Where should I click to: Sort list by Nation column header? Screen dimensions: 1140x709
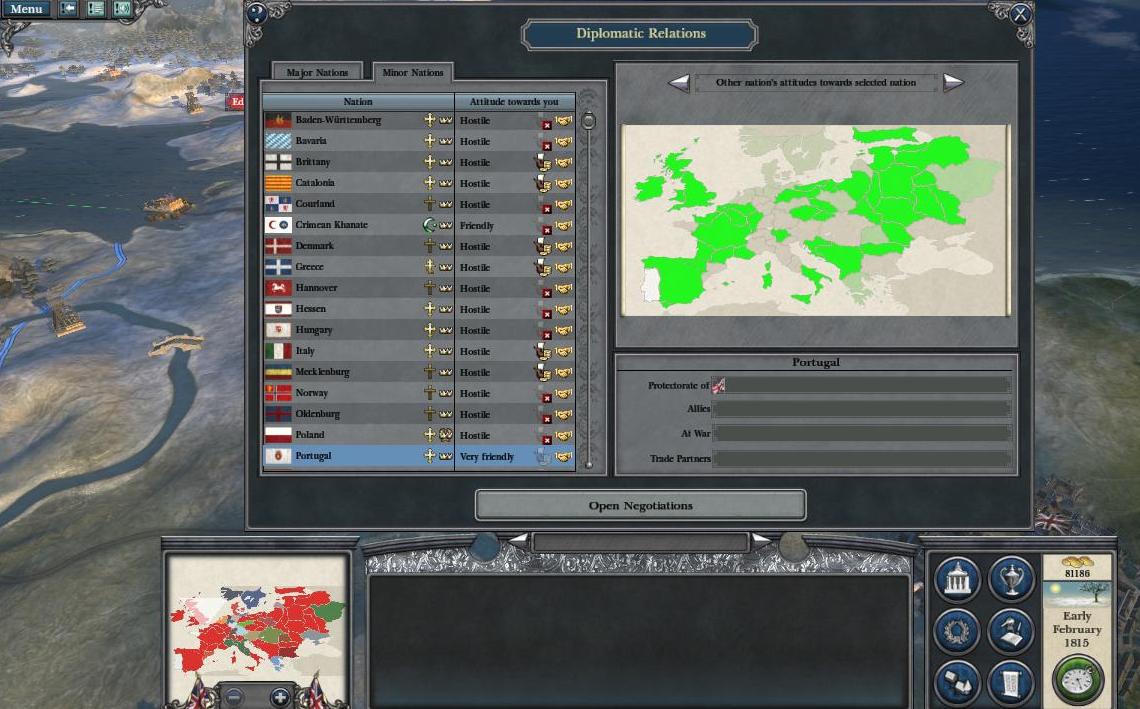[358, 102]
